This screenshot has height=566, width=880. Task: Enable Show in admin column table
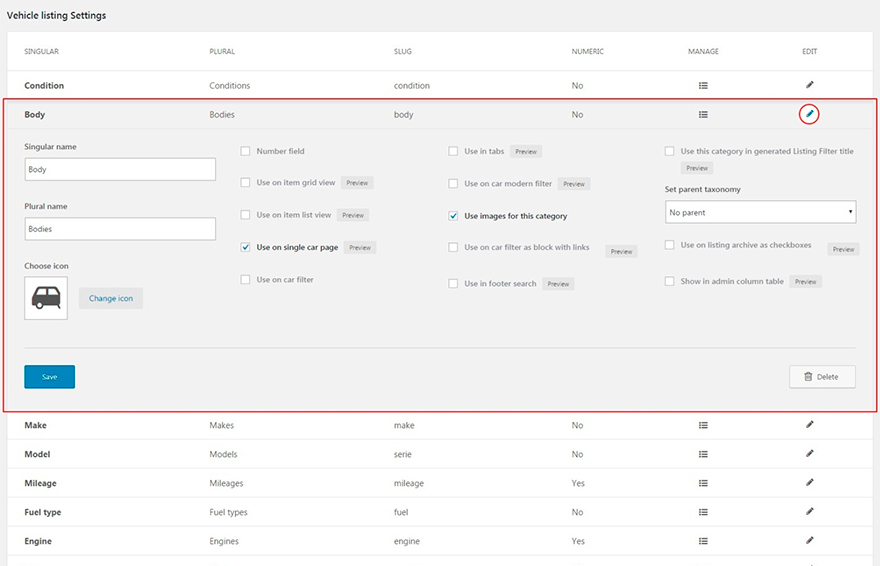click(670, 282)
